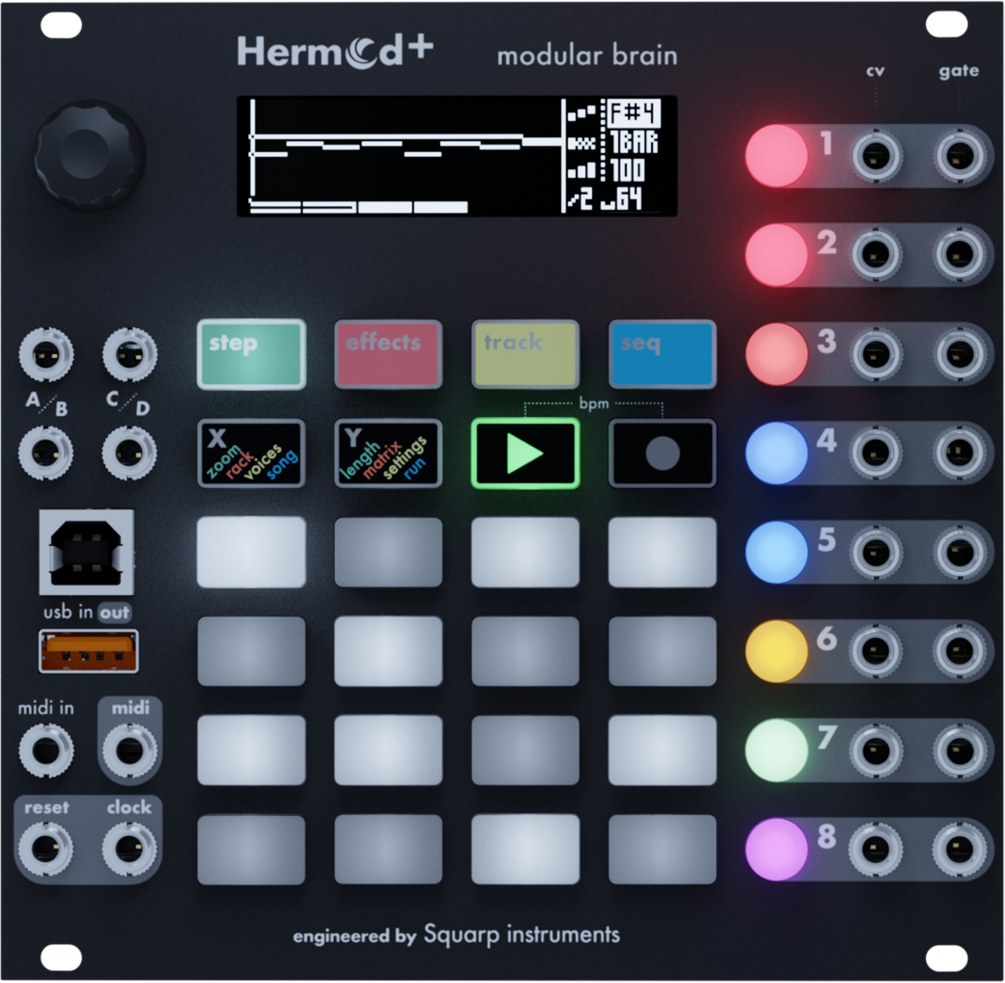Select track 1 red button

(776, 156)
